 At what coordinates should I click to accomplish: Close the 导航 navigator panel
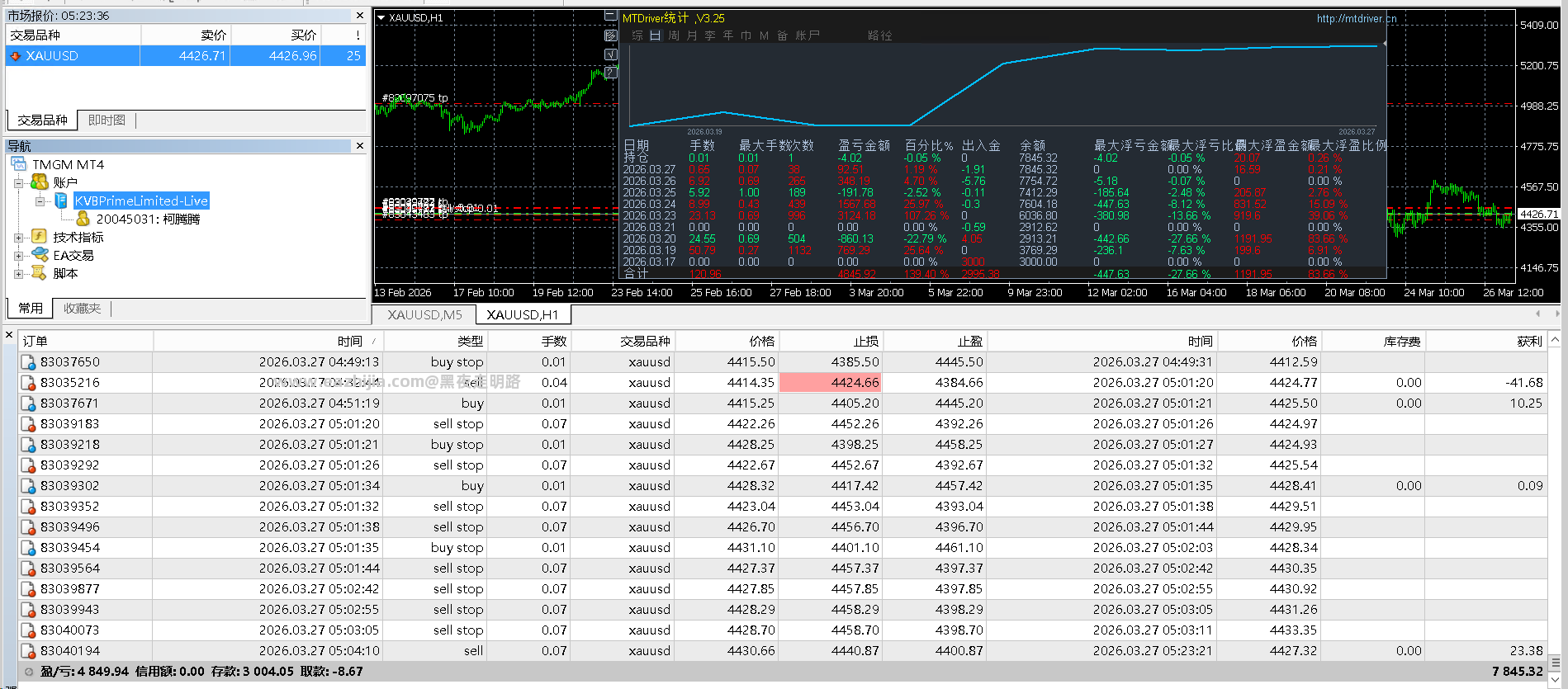coord(359,146)
